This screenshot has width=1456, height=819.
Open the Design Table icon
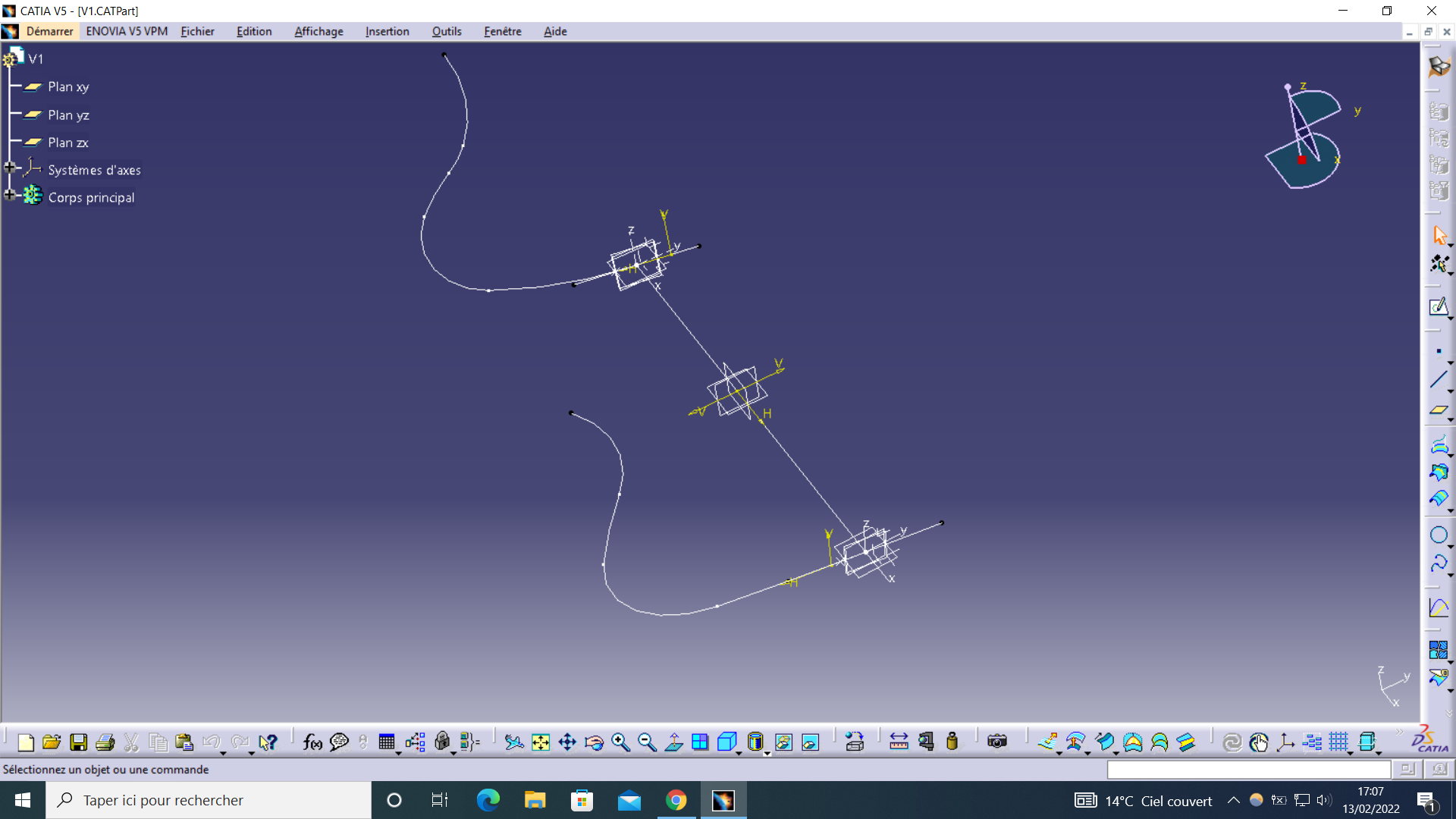pyautogui.click(x=387, y=742)
